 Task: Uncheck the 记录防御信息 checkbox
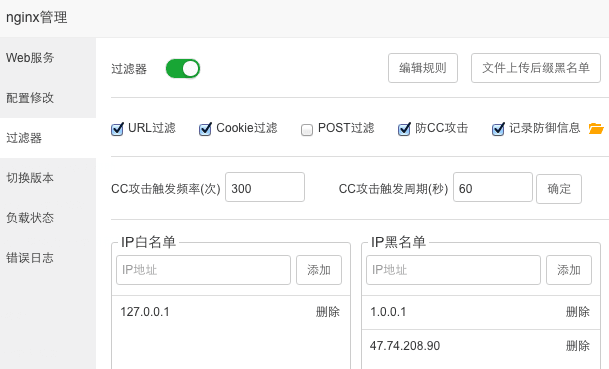pos(498,129)
